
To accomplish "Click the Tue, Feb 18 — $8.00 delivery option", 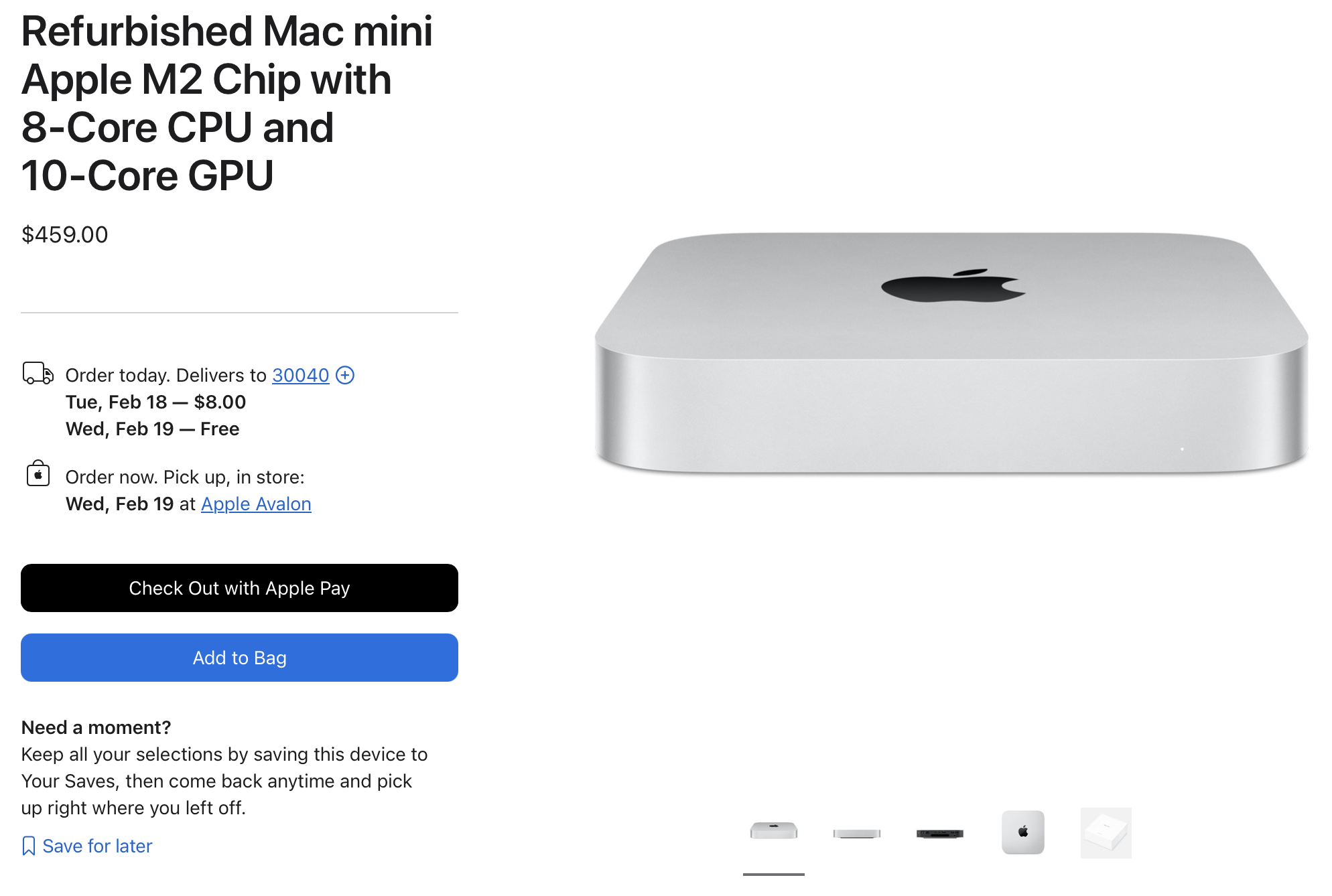I will 155,402.
